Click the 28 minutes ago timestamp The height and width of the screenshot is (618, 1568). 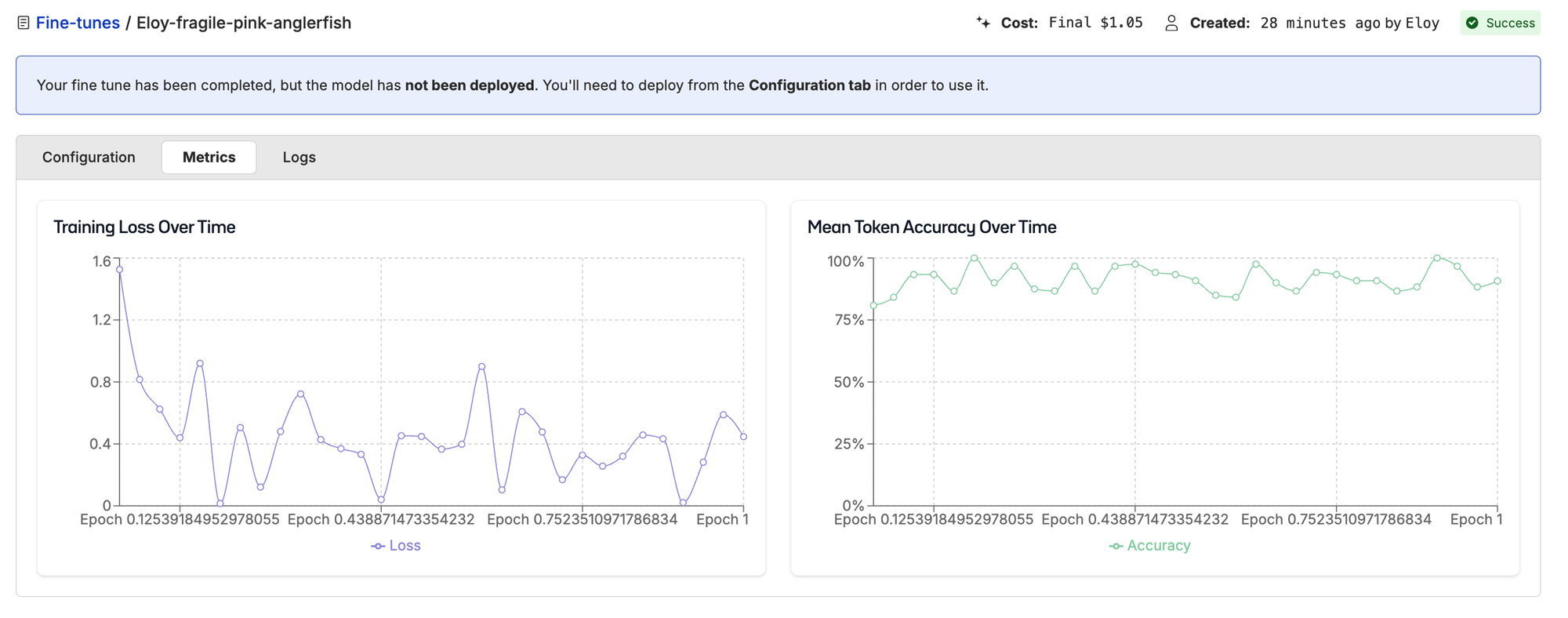tap(1319, 23)
